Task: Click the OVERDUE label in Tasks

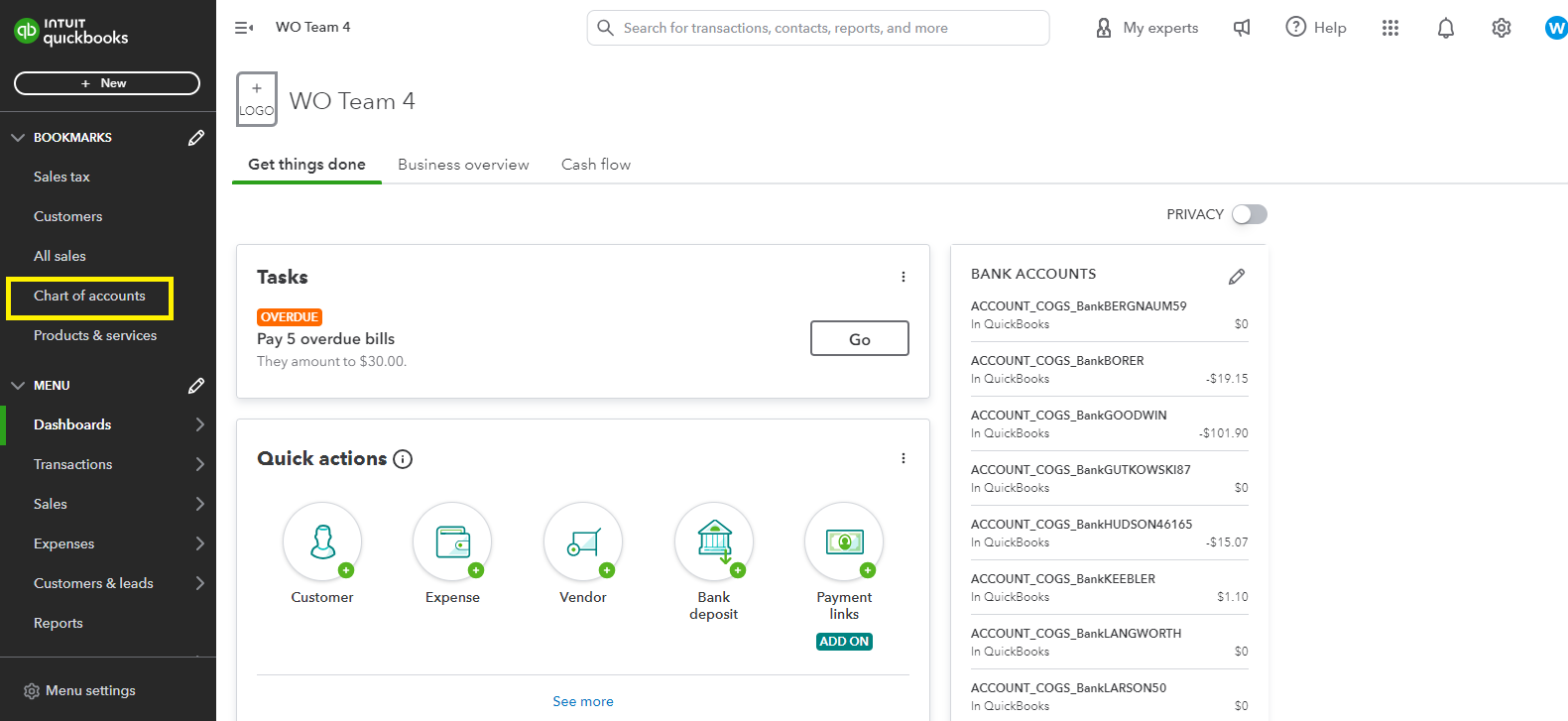Action: click(290, 317)
